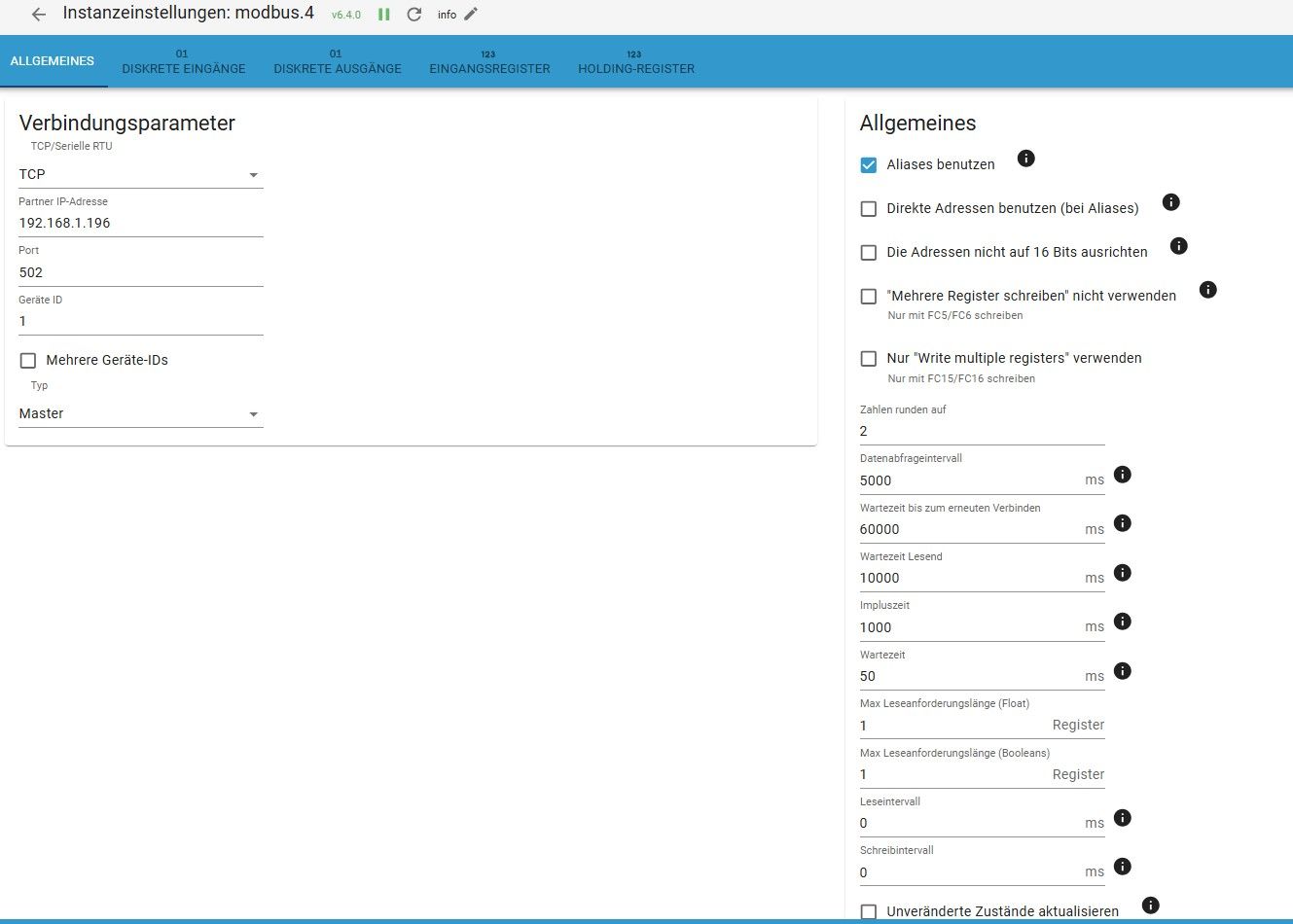Screen dimensions: 1293x924
Task: Tick the Mehrere Geräte-IDs checkbox
Action: pyautogui.click(x=28, y=361)
